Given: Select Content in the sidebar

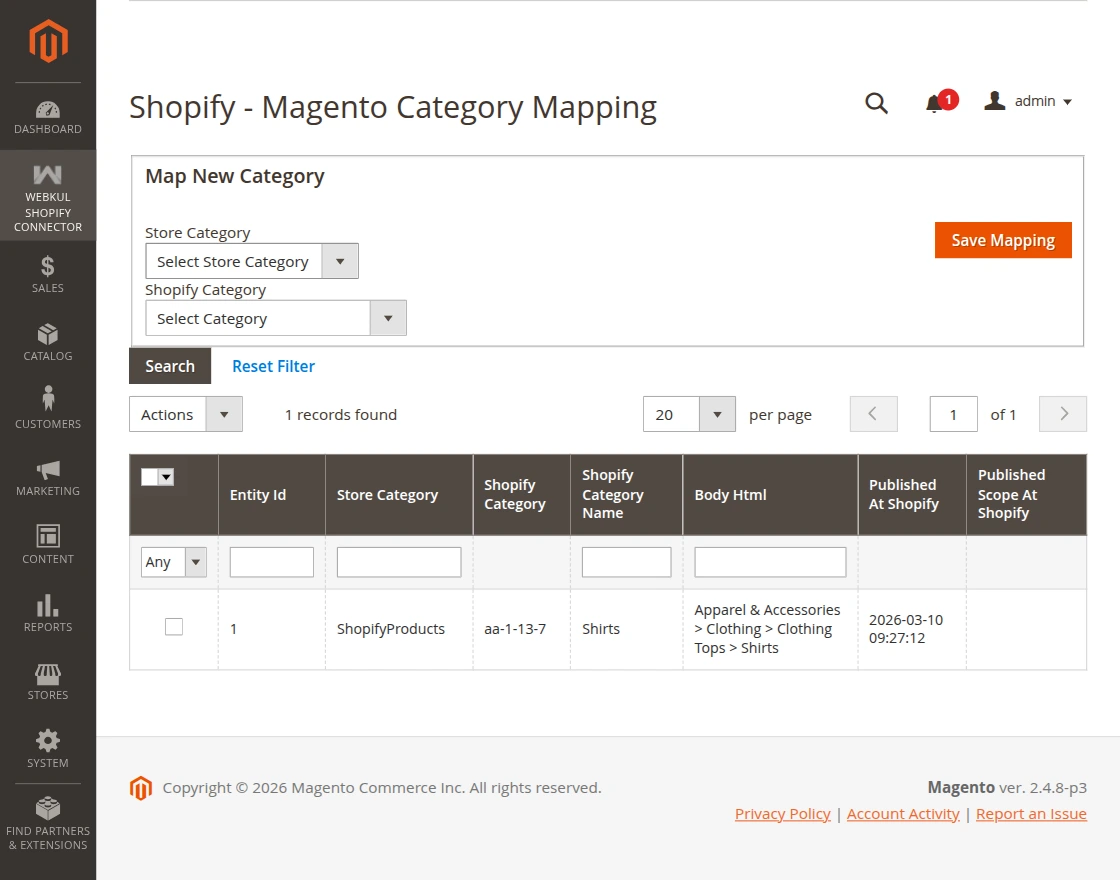Looking at the screenshot, I should point(47,544).
